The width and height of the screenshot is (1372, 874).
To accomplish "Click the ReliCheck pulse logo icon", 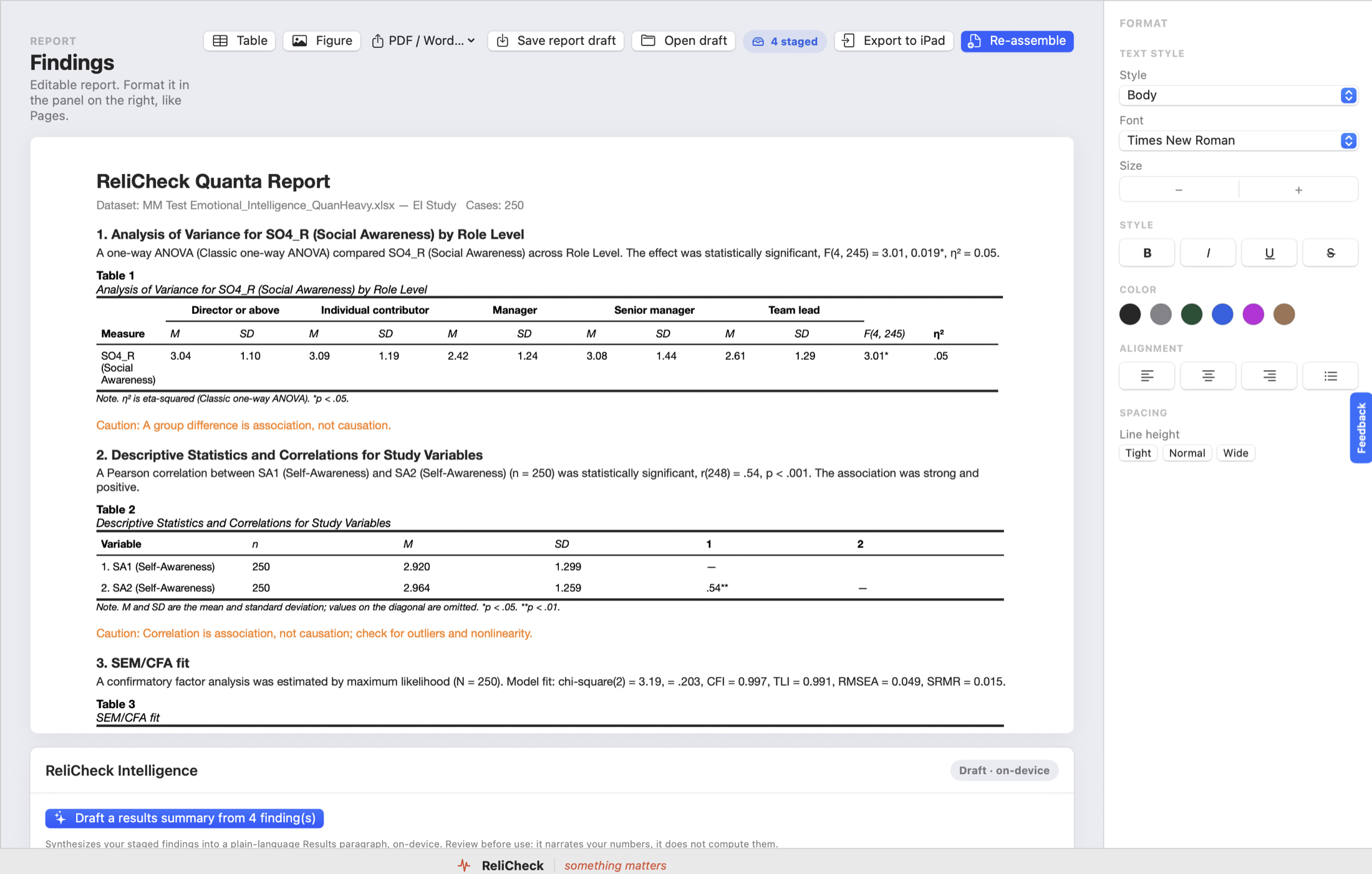I will (x=463, y=865).
